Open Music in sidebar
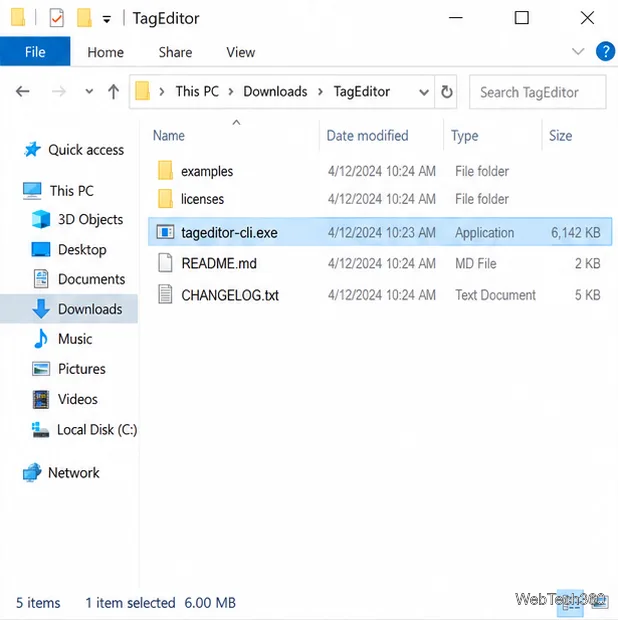This screenshot has width=618, height=620. [x=75, y=339]
